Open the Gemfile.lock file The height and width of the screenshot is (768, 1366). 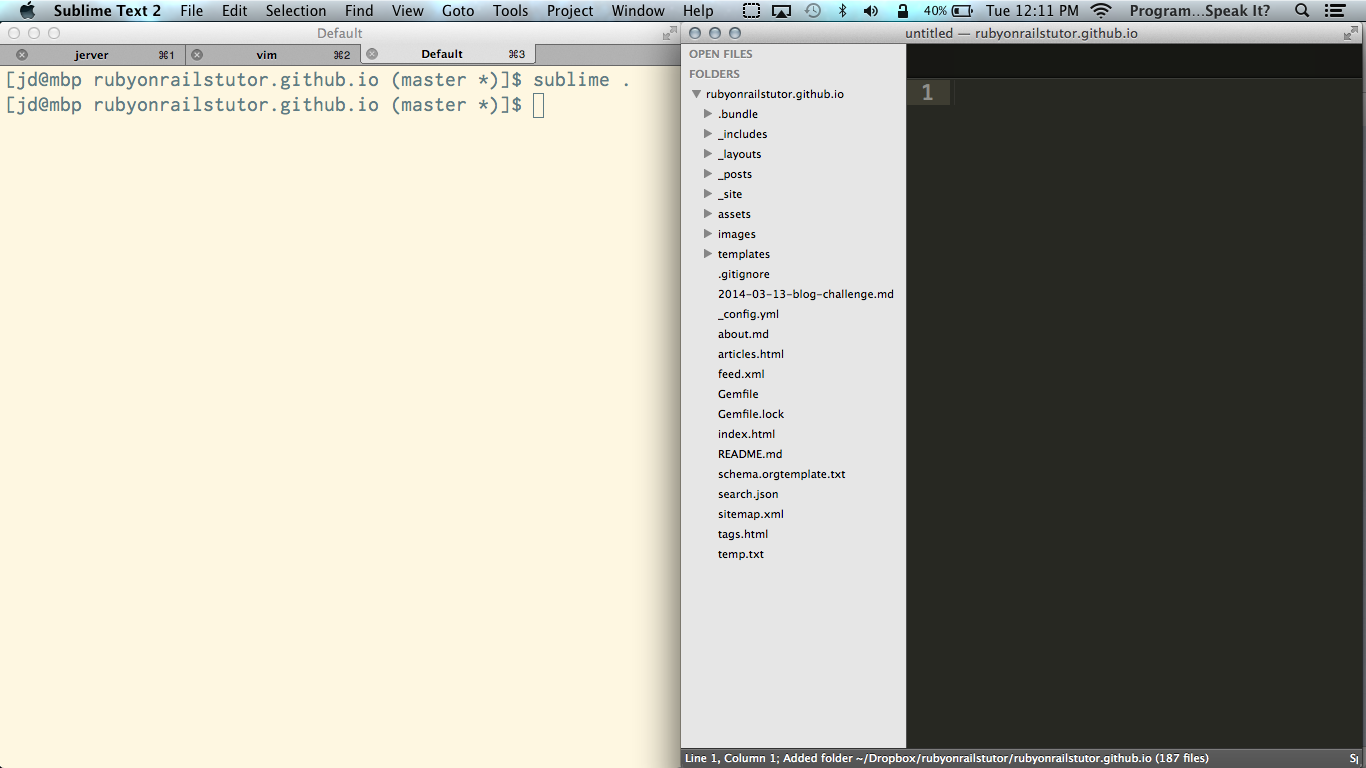click(751, 414)
